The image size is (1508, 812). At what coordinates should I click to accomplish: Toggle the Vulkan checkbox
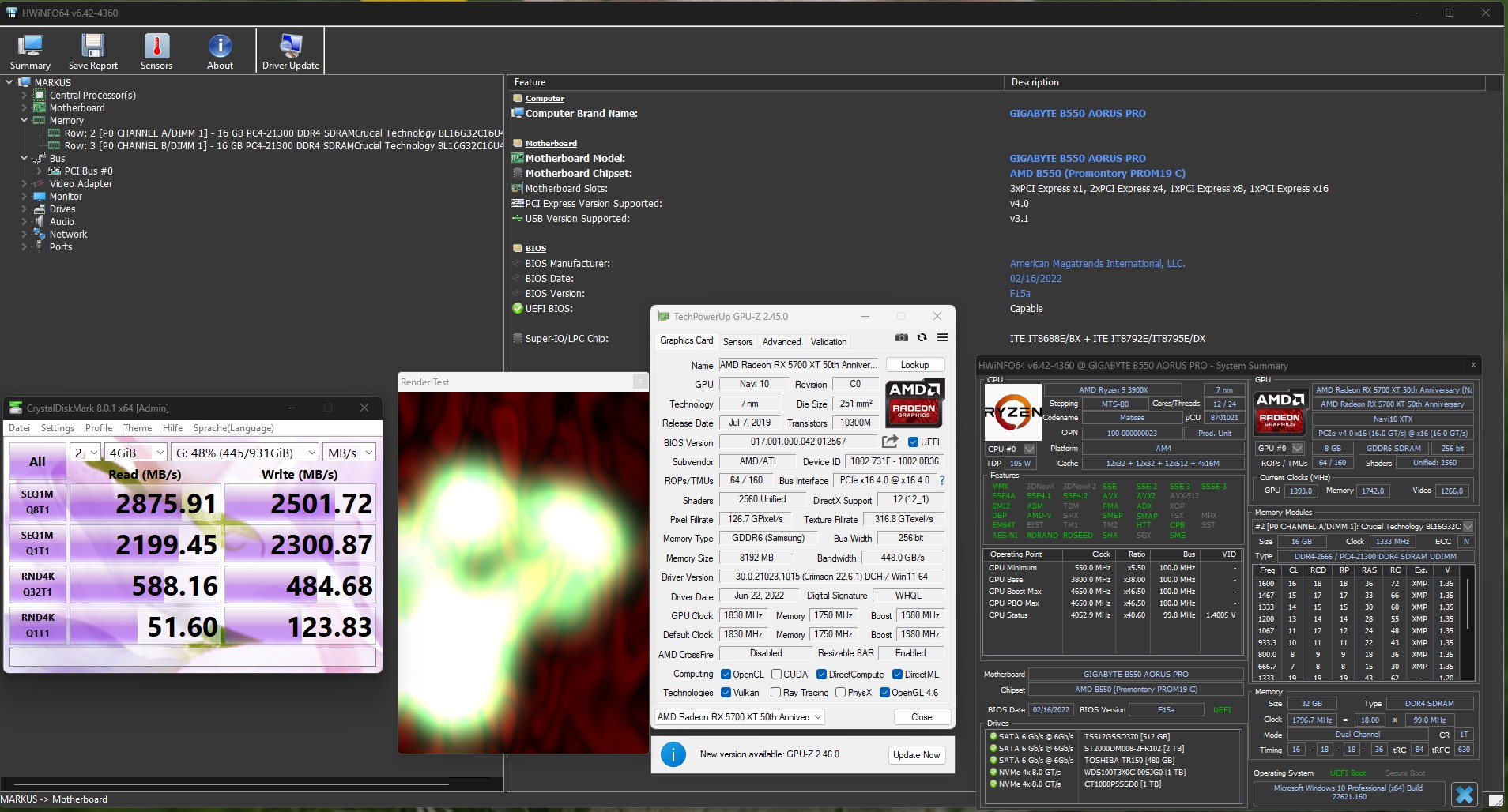[726, 693]
